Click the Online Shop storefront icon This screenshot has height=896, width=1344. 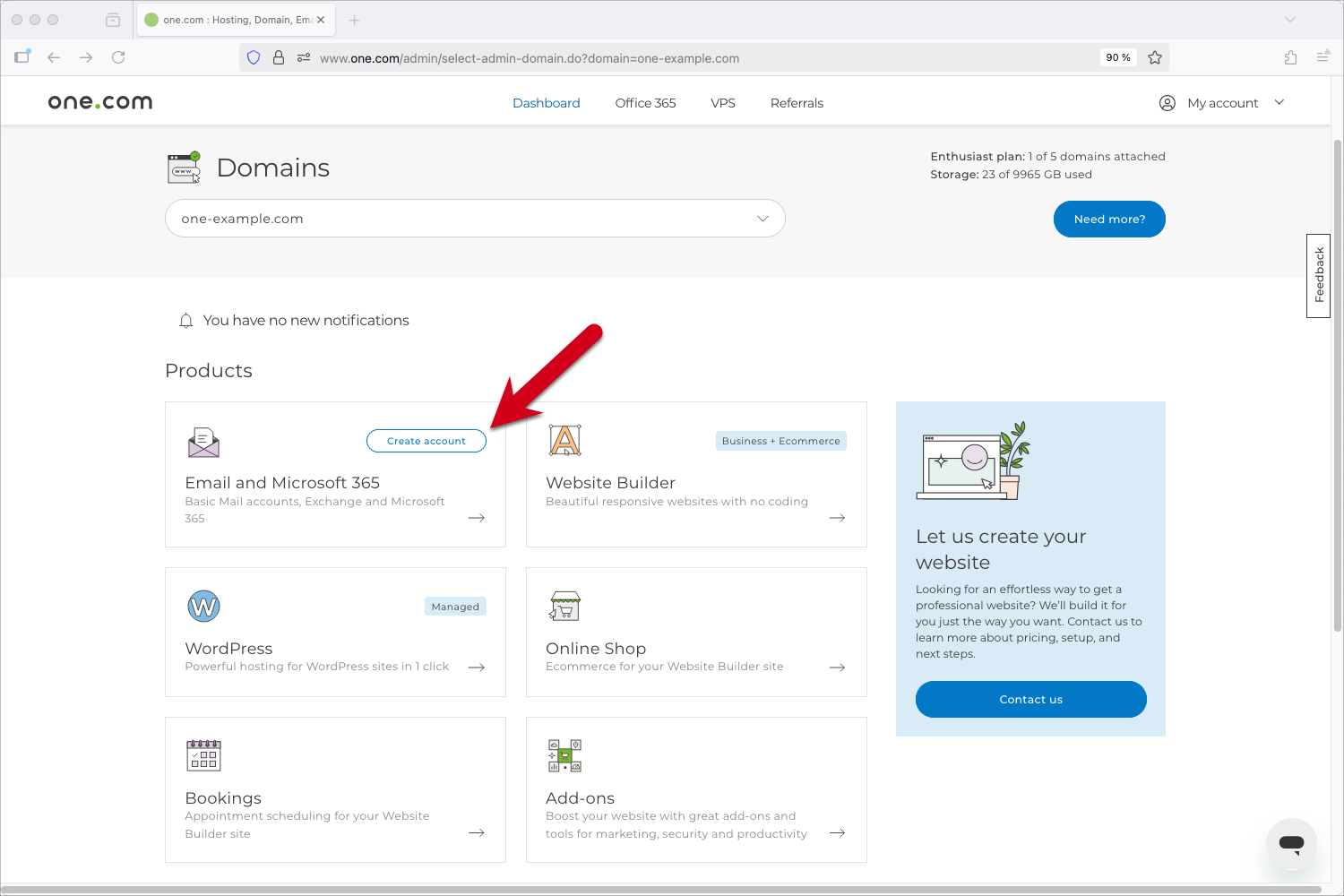pyautogui.click(x=564, y=606)
